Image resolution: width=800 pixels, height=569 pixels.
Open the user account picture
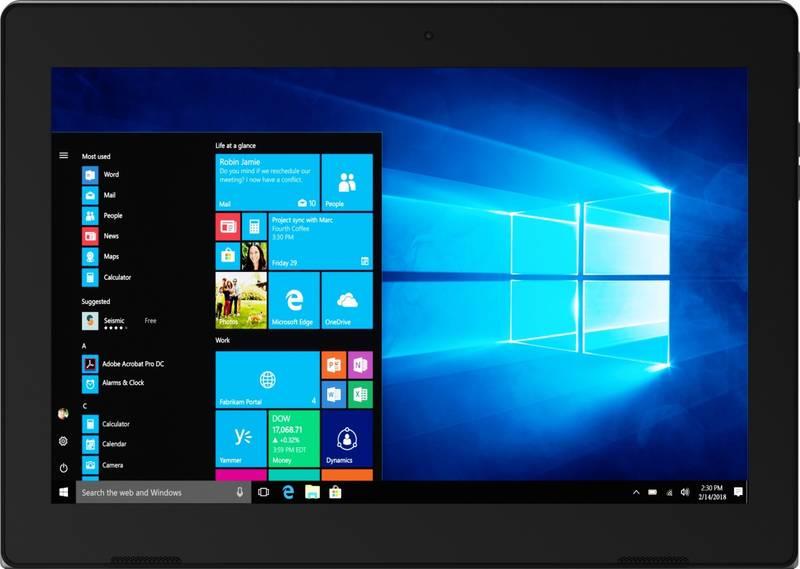63,413
